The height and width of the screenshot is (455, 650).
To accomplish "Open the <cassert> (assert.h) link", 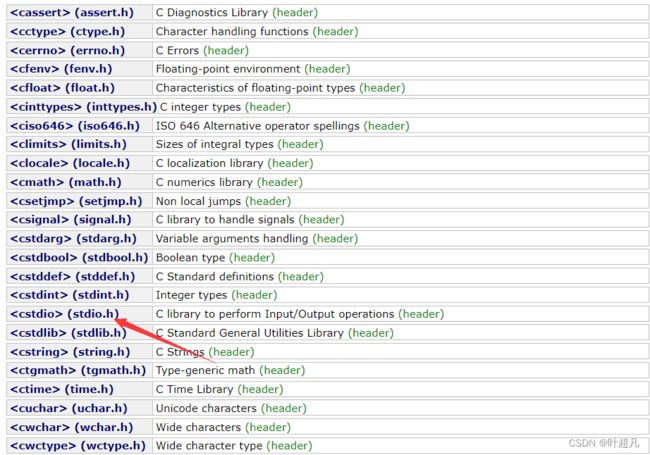I will [72, 12].
